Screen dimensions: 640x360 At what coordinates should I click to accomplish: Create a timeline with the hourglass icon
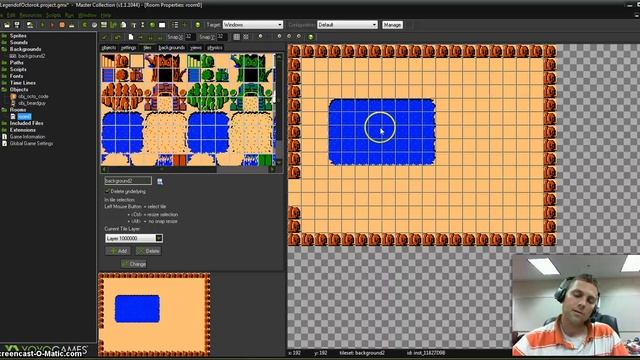pos(142,25)
